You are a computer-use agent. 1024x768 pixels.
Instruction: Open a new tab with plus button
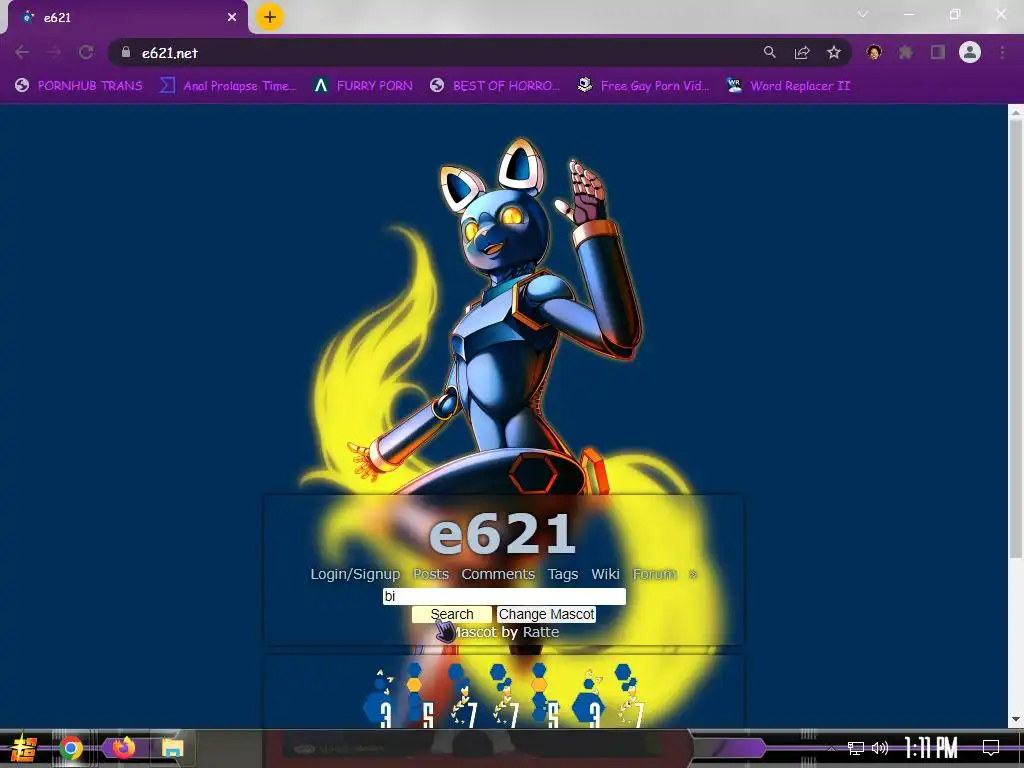tap(270, 17)
